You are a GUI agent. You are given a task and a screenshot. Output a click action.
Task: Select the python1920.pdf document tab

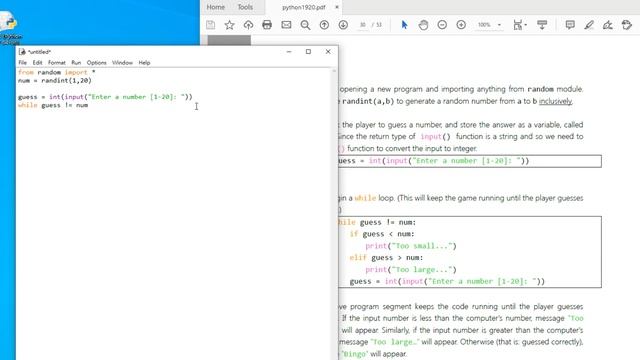[x=304, y=7]
